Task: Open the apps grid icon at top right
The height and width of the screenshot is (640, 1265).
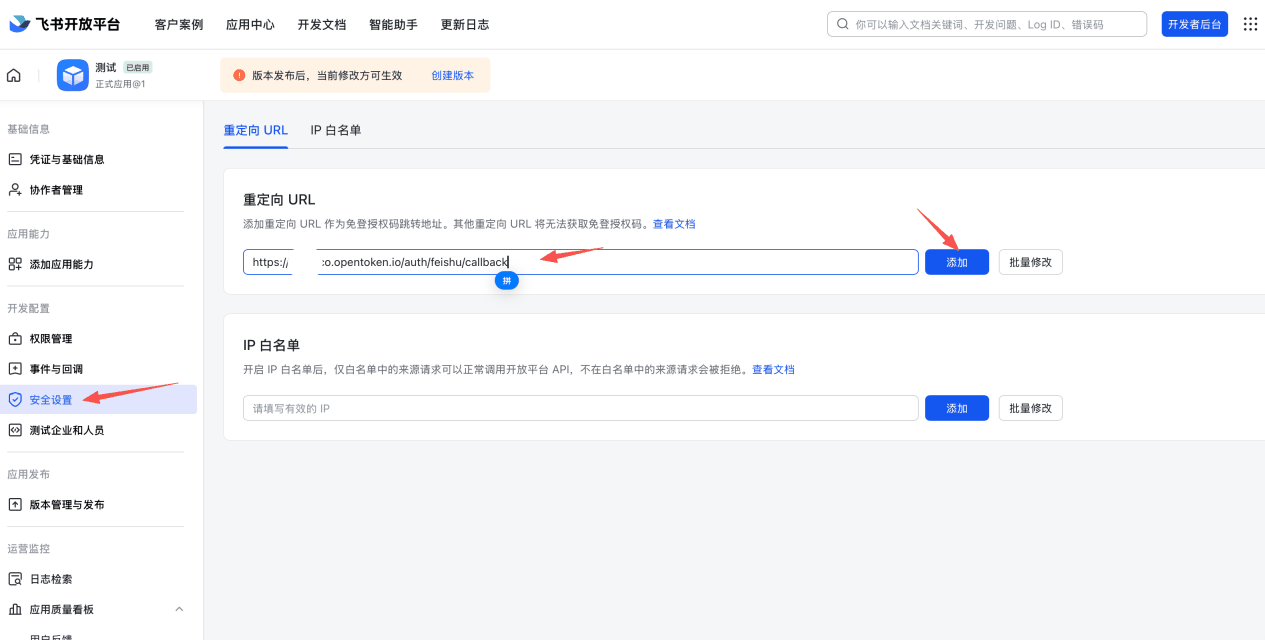Action: point(1250,24)
